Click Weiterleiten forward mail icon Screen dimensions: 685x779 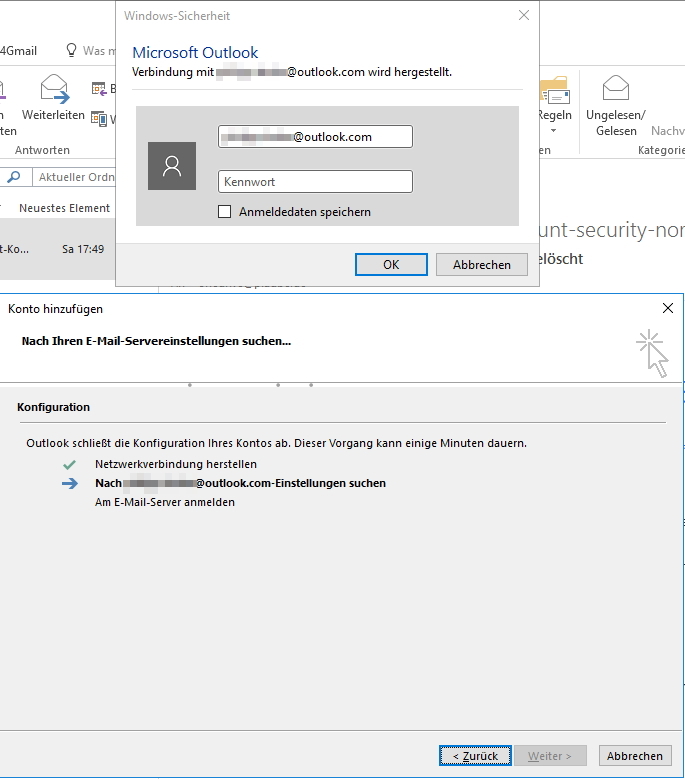coord(54,88)
